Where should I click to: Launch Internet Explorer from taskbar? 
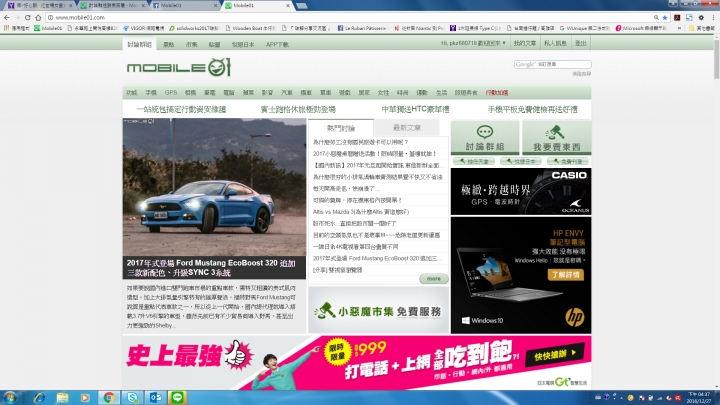pyautogui.click(x=39, y=397)
